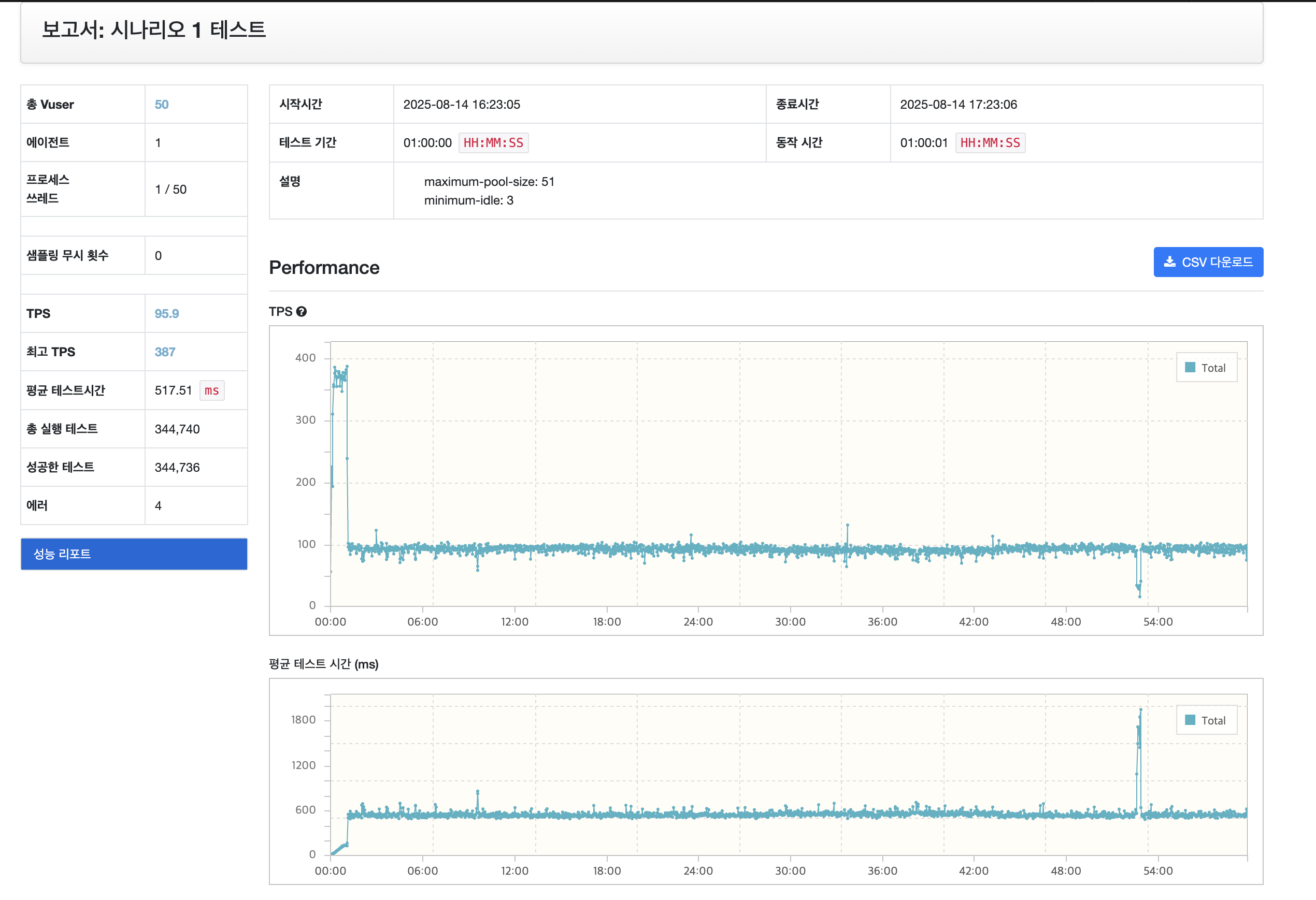The image size is (1316, 900).
Task: Open the 성능 리포트 tab
Action: pos(134,554)
